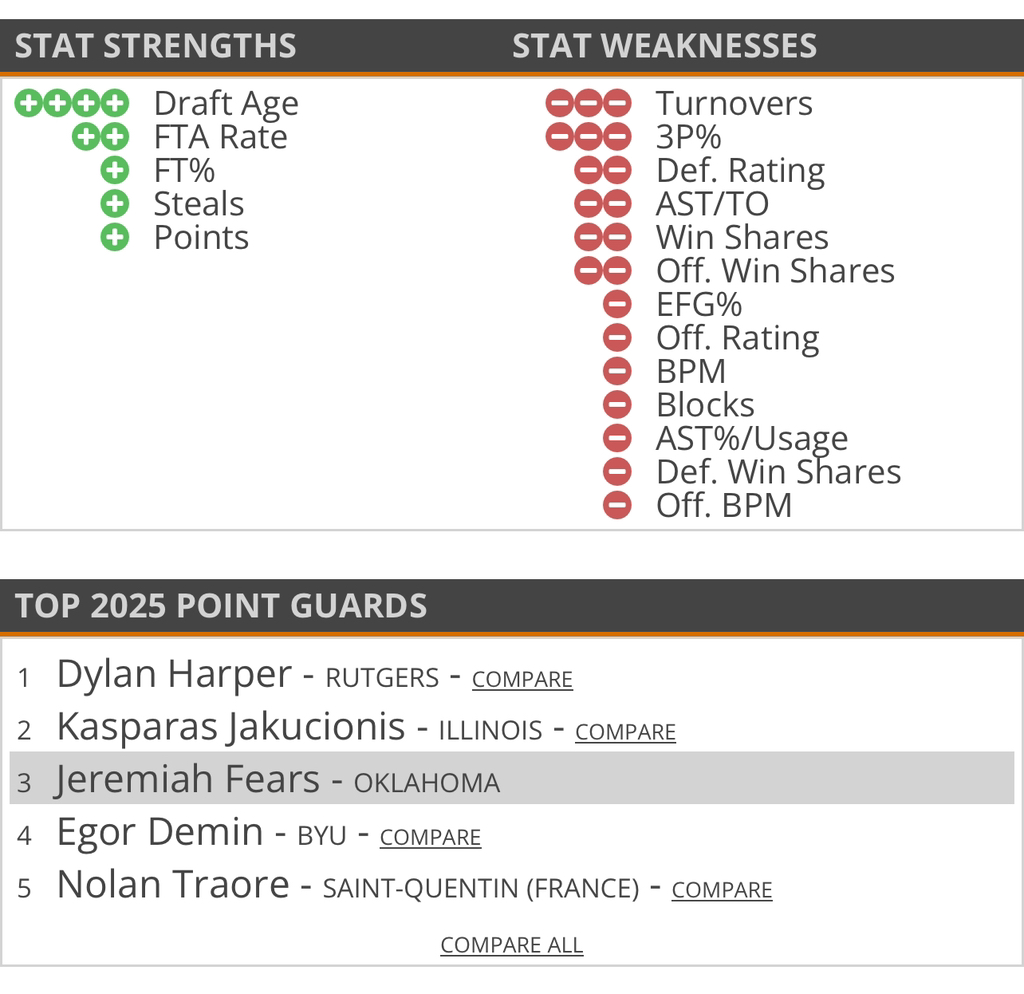Click the Stat Strengths header
Image resolution: width=1024 pixels, height=994 pixels.
click(x=156, y=46)
